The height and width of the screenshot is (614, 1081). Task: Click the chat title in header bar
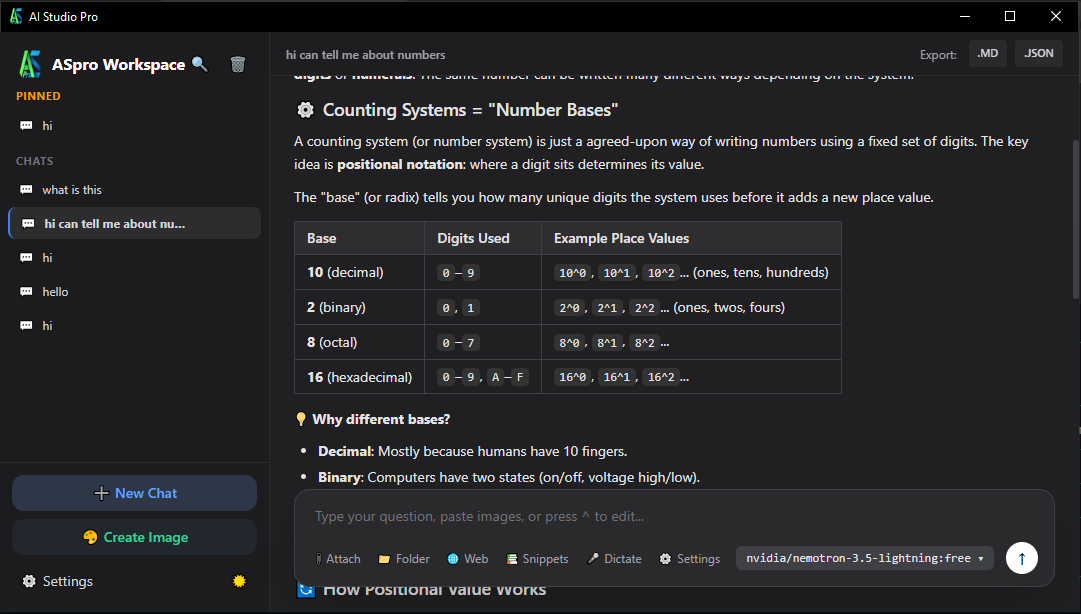(365, 54)
